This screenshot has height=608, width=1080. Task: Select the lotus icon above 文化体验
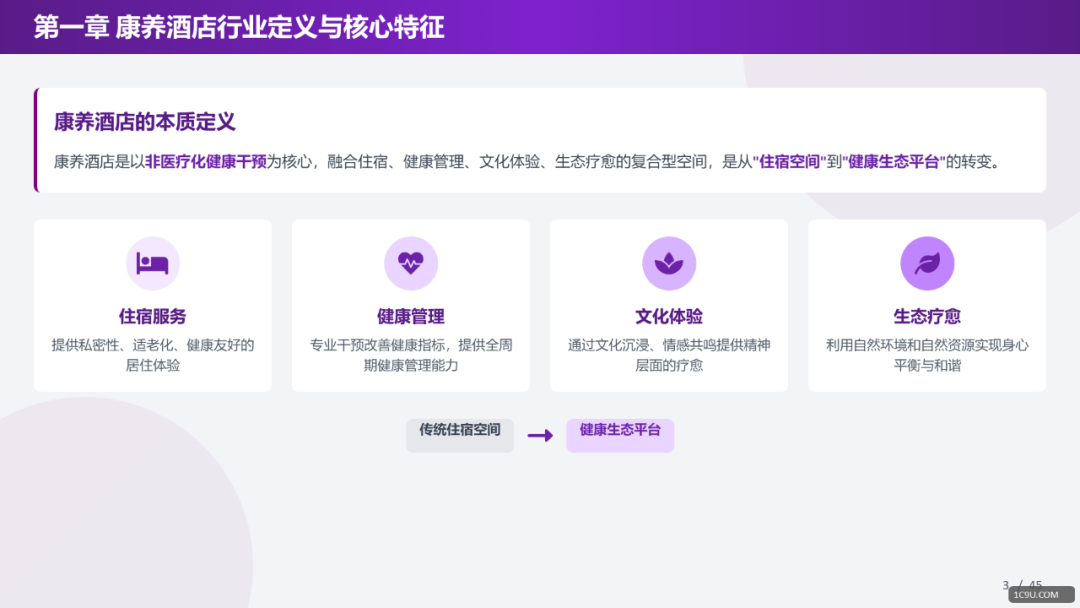click(668, 262)
